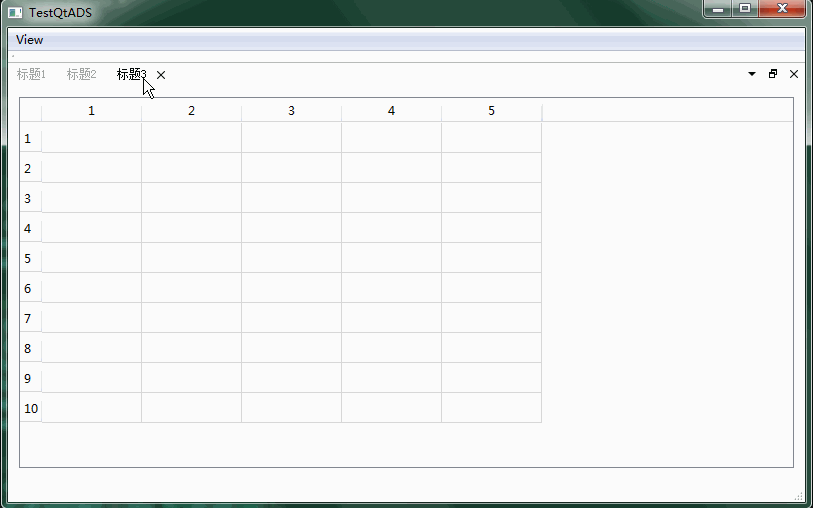813x508 pixels.
Task: Switch to the 标题1 tab
Action: point(31,75)
